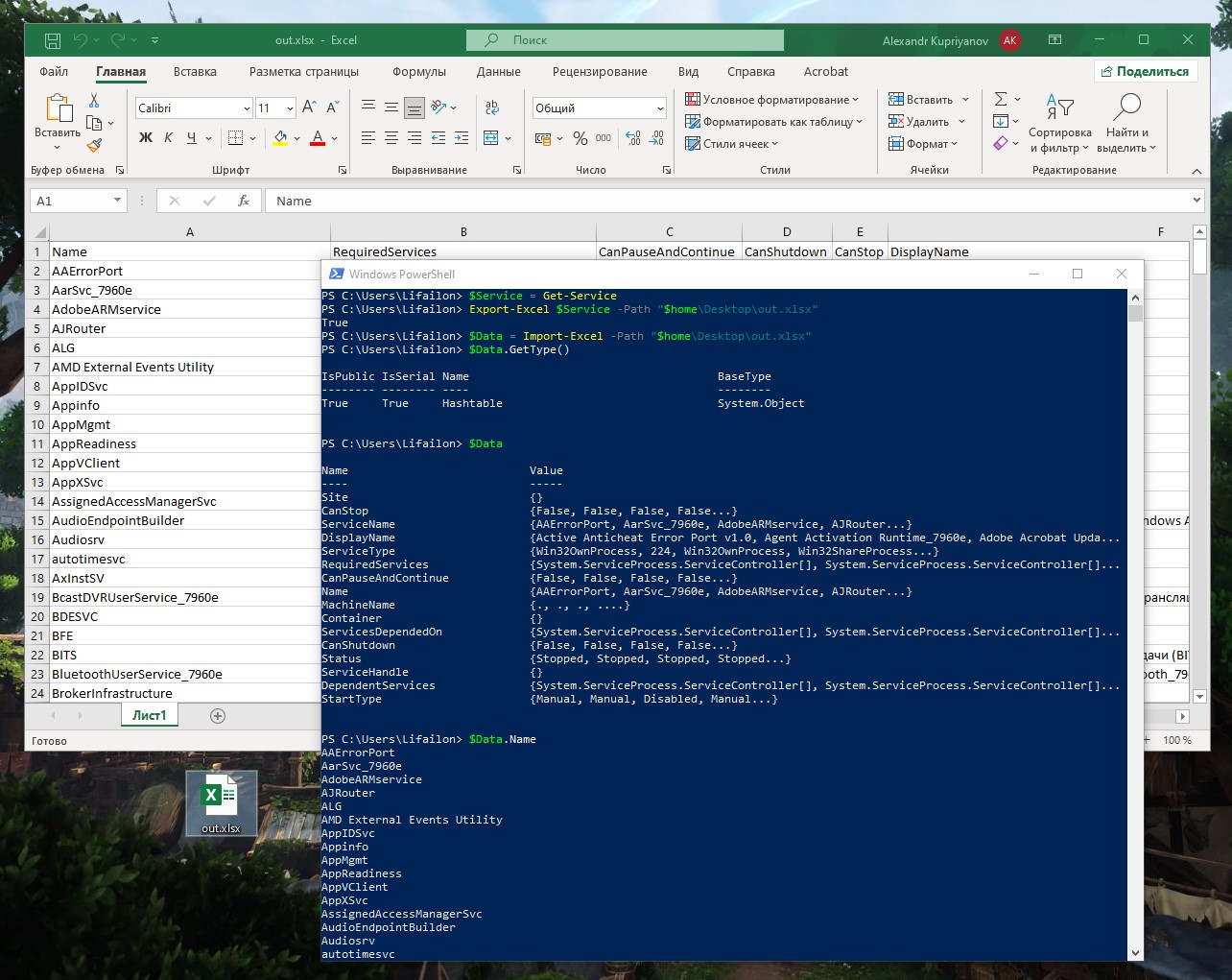The height and width of the screenshot is (980, 1232).
Task: Click the insert function fx button
Action: [244, 201]
